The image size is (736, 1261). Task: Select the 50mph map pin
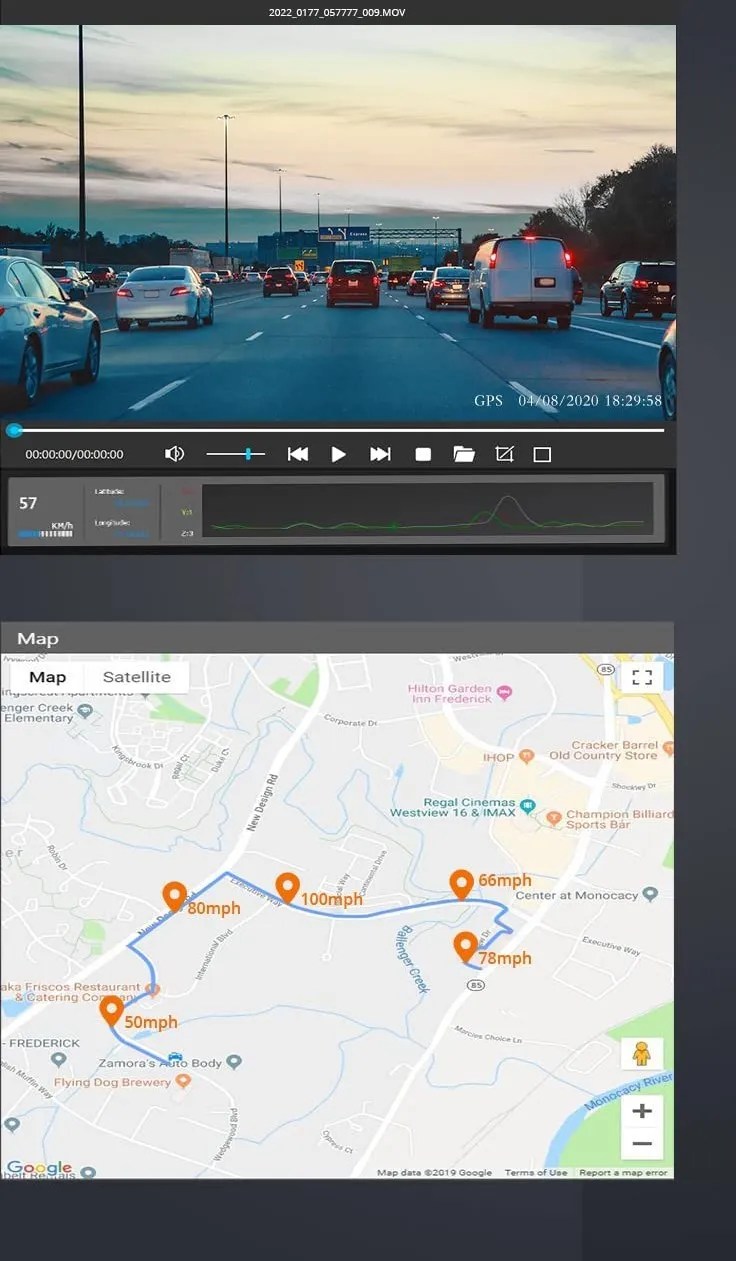[111, 1011]
